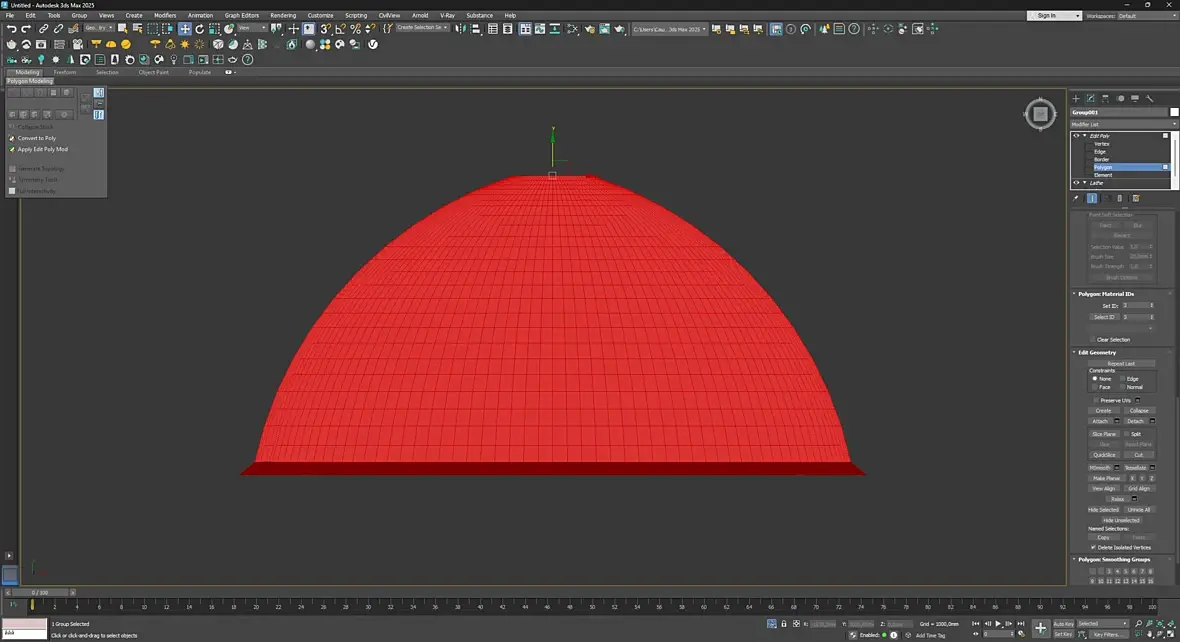Click the Hide Unselected button

click(1121, 520)
